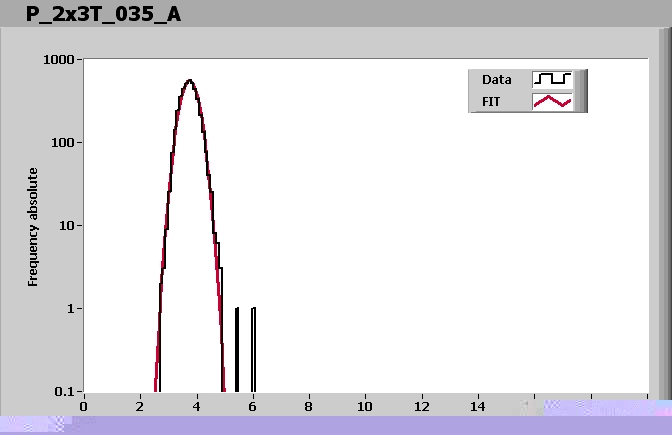Viewport: 672px width, 435px height.
Task: Click the x-axis origin label 0
Action: 84,406
